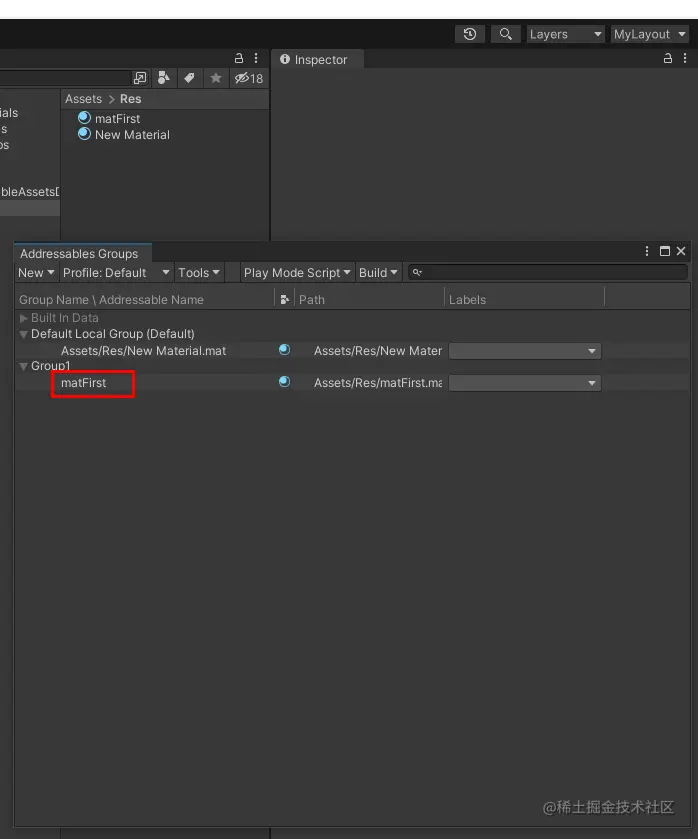Select New Material asset in Res folder
This screenshot has width=698, height=839.
point(132,134)
